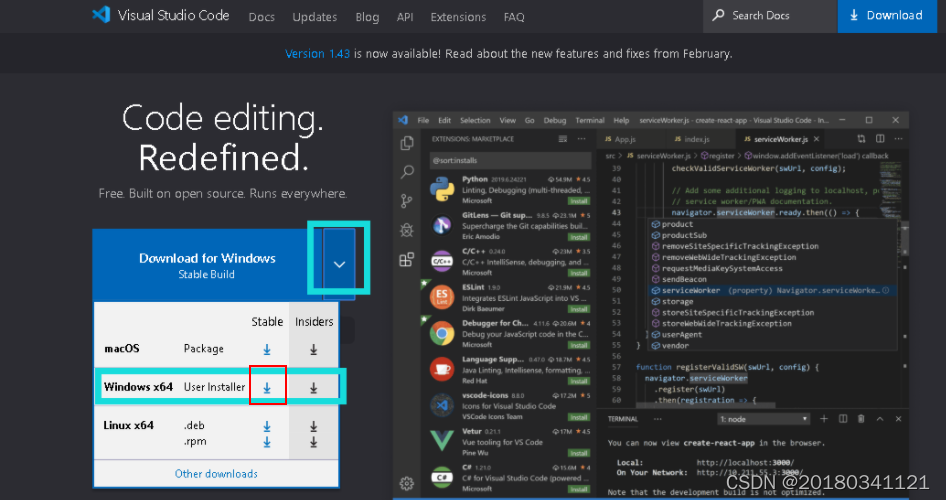
Task: Choose 'userAgent' in the autocomplete list
Action: [772, 335]
